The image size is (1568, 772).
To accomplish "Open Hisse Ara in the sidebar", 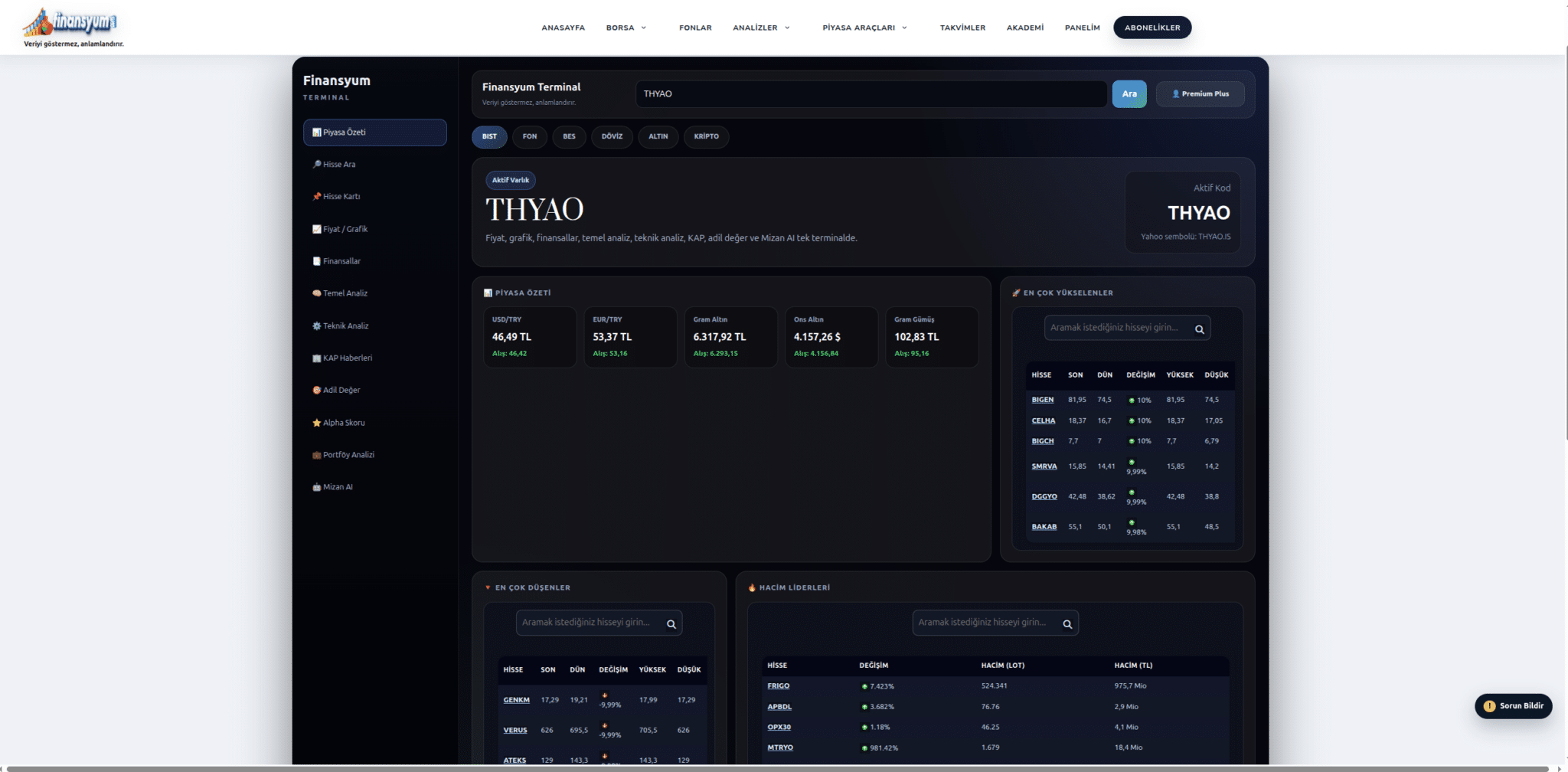I will click(374, 165).
